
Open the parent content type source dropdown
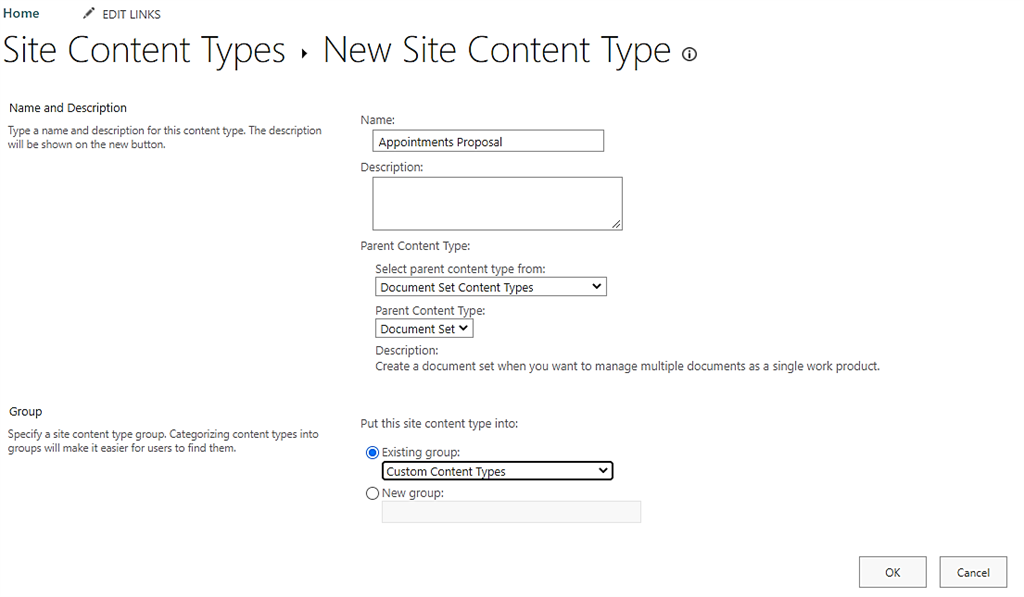[490, 286]
